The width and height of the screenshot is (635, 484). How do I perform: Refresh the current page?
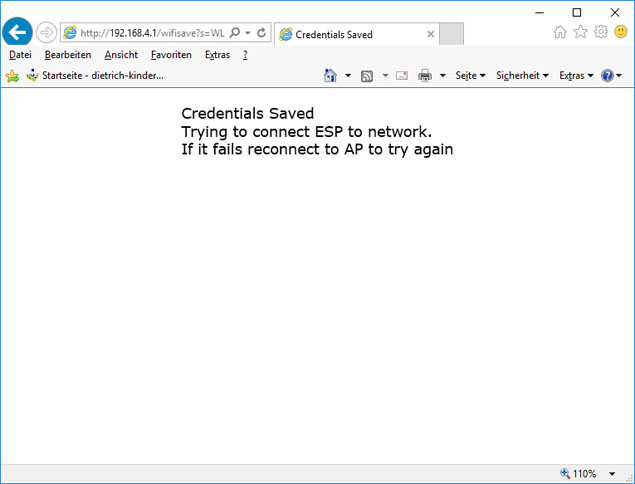(262, 33)
